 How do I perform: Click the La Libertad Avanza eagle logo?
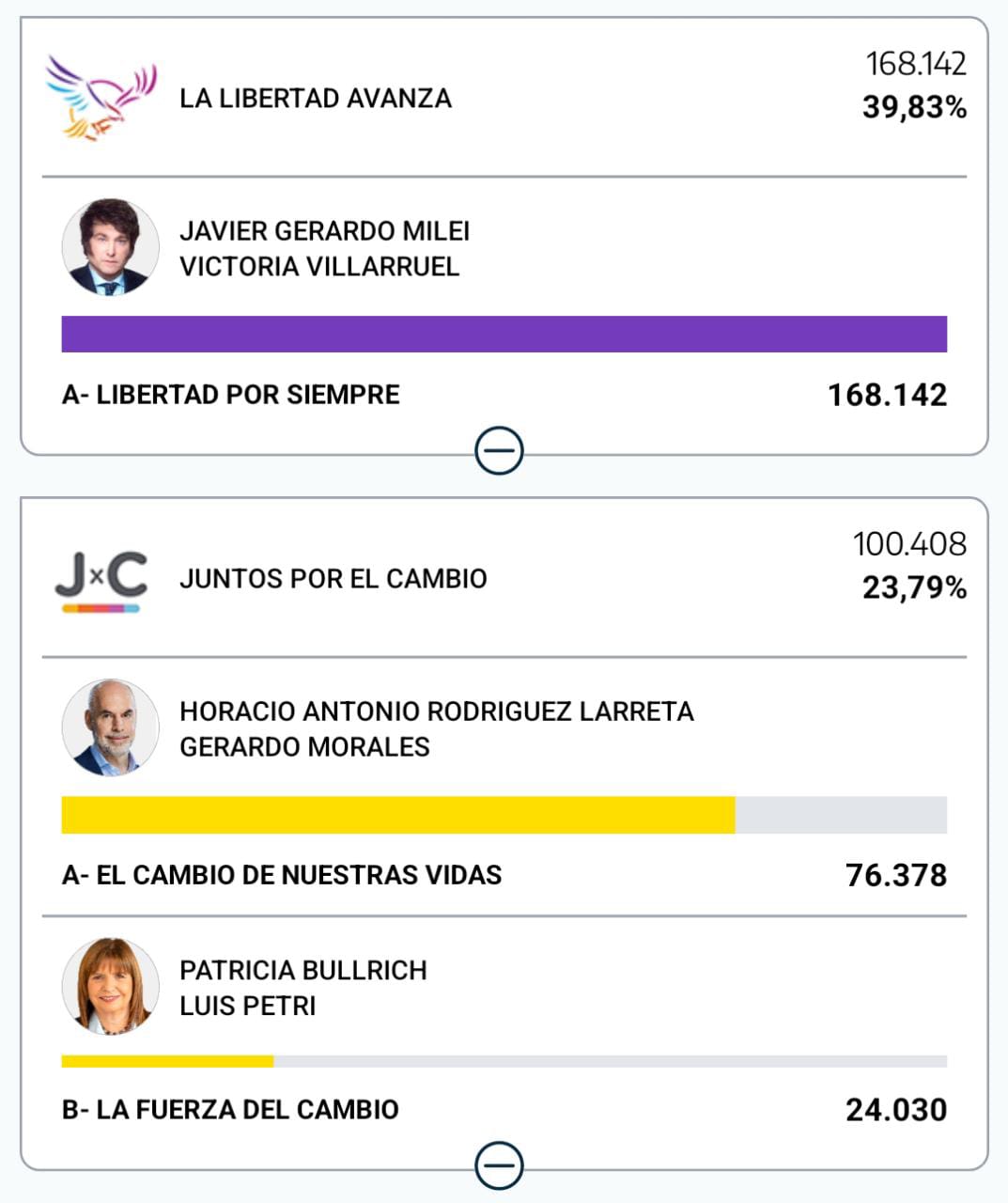click(101, 98)
